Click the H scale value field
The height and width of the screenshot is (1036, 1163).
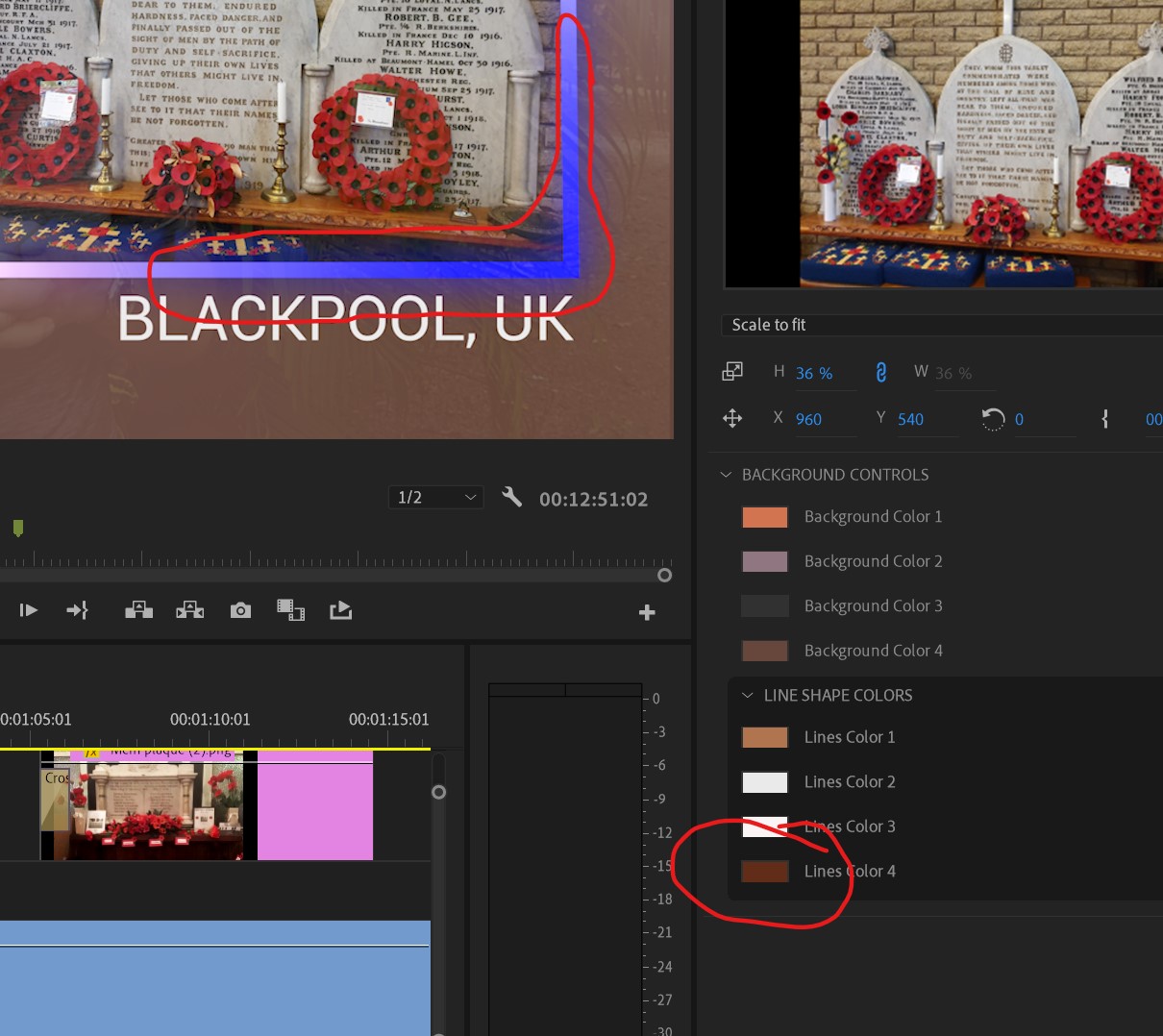(x=813, y=373)
